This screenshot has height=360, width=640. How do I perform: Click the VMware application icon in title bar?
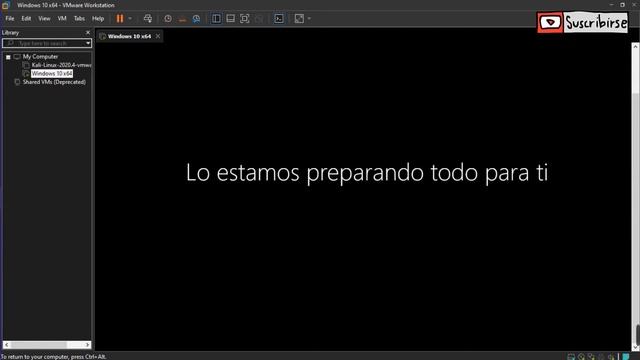[x=5, y=5]
